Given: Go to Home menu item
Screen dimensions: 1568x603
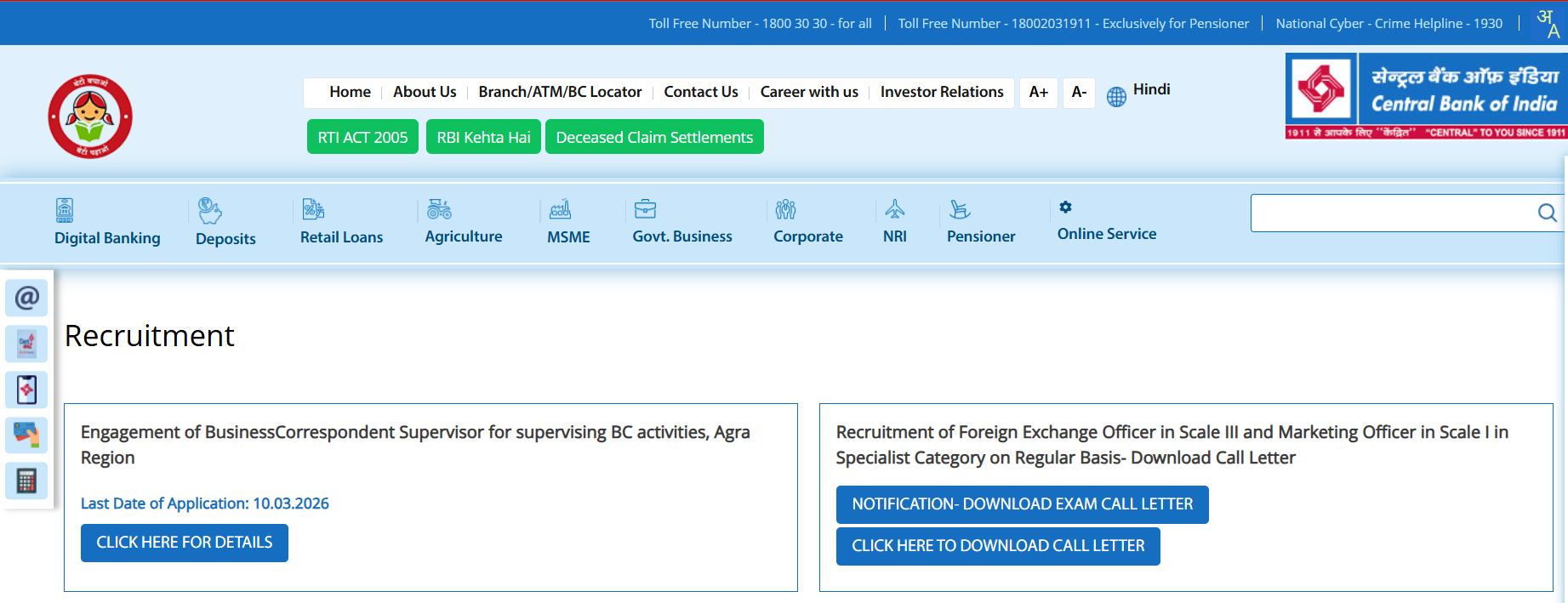Looking at the screenshot, I should 351,92.
